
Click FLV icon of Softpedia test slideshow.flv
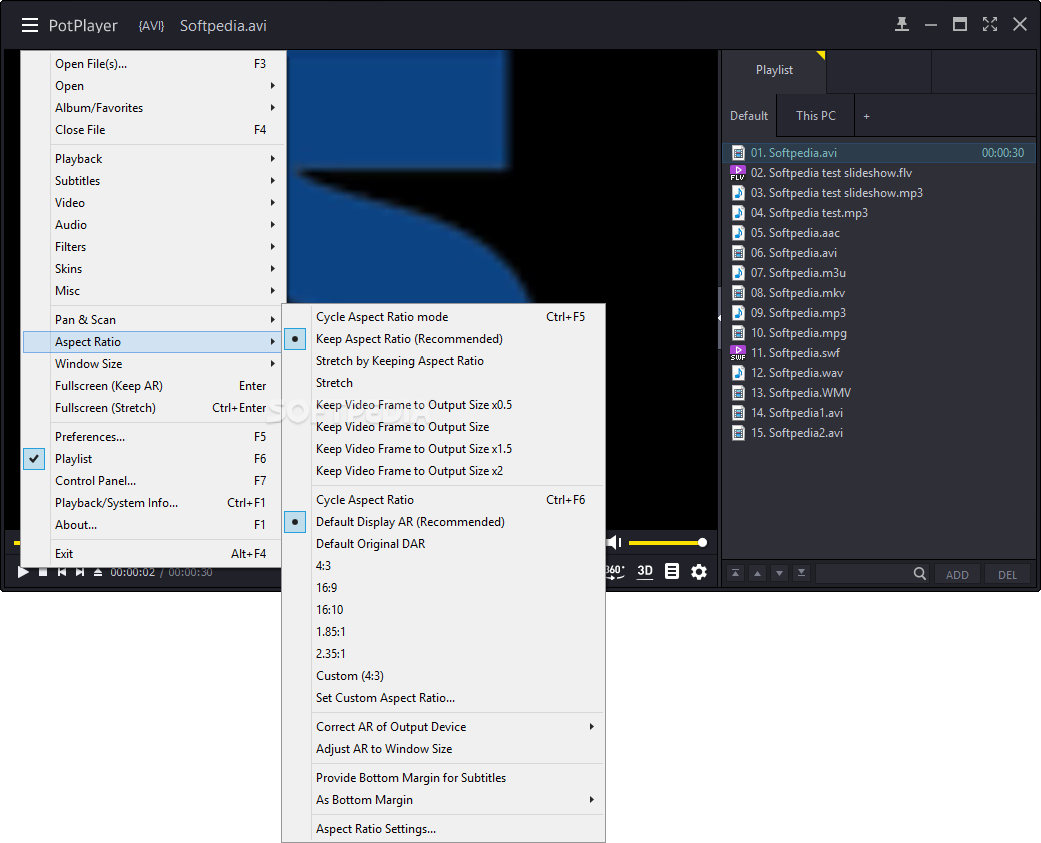[738, 173]
